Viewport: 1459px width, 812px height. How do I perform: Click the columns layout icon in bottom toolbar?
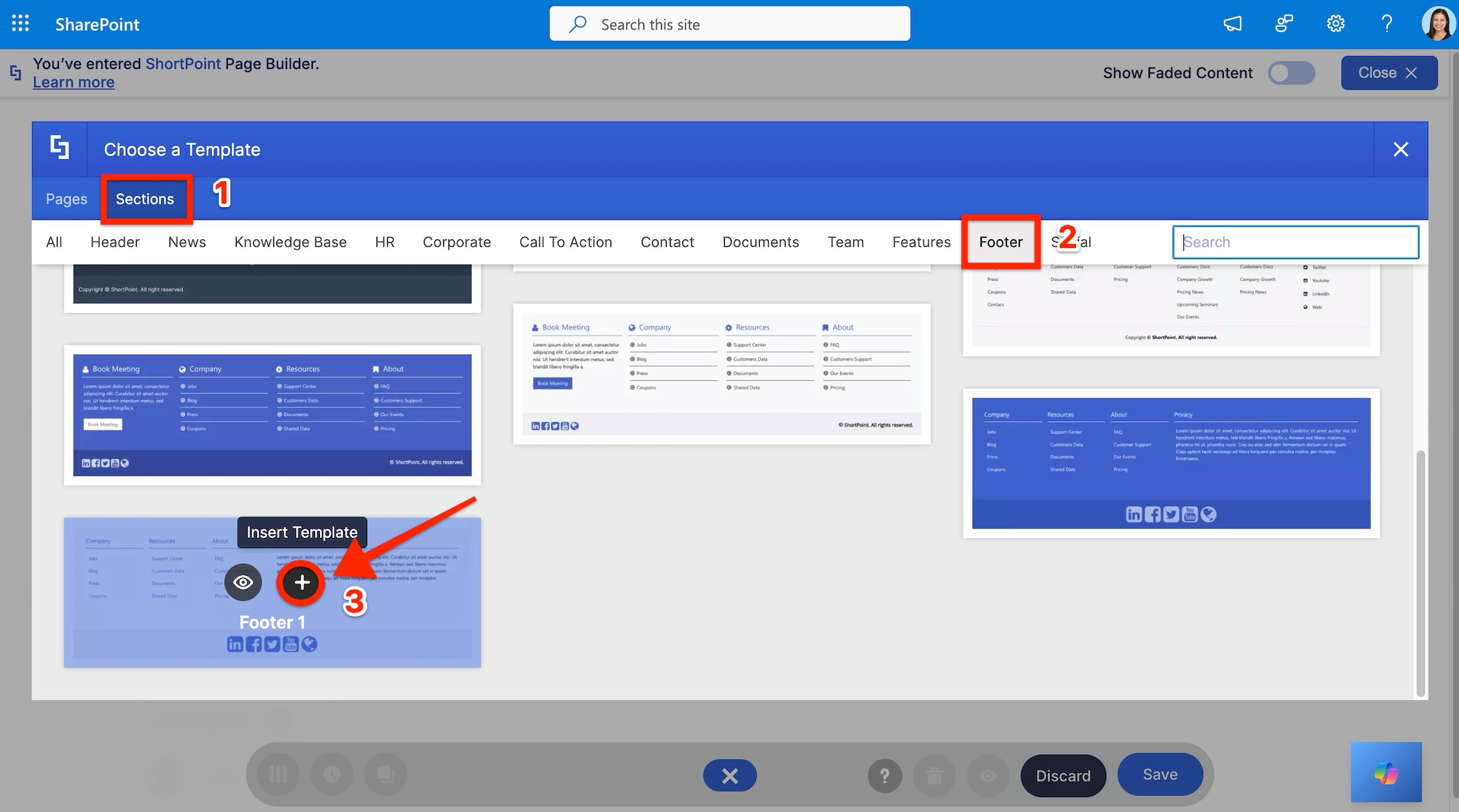click(278, 774)
